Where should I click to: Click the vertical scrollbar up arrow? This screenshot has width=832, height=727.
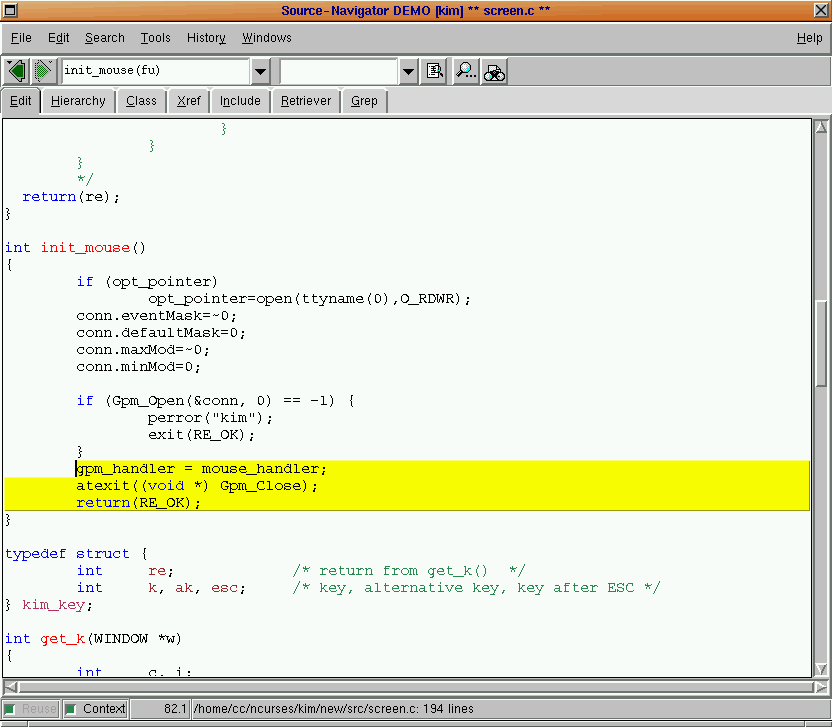[x=821, y=127]
